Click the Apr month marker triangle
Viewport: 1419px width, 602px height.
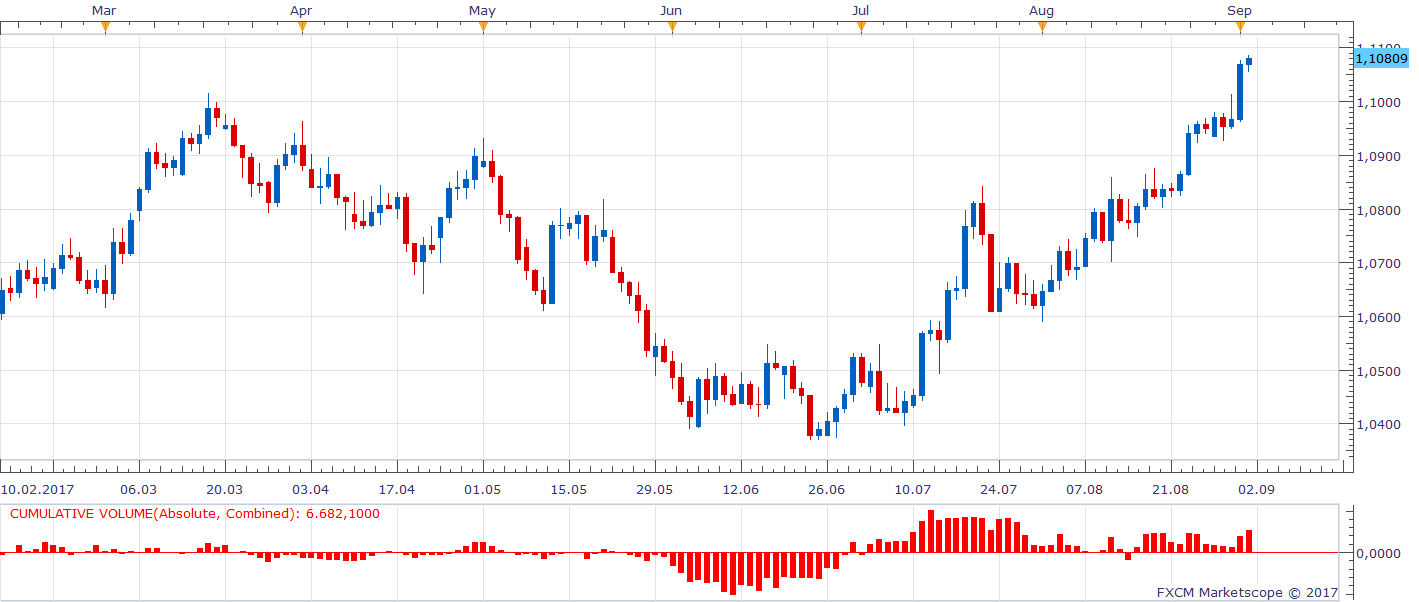(x=302, y=27)
